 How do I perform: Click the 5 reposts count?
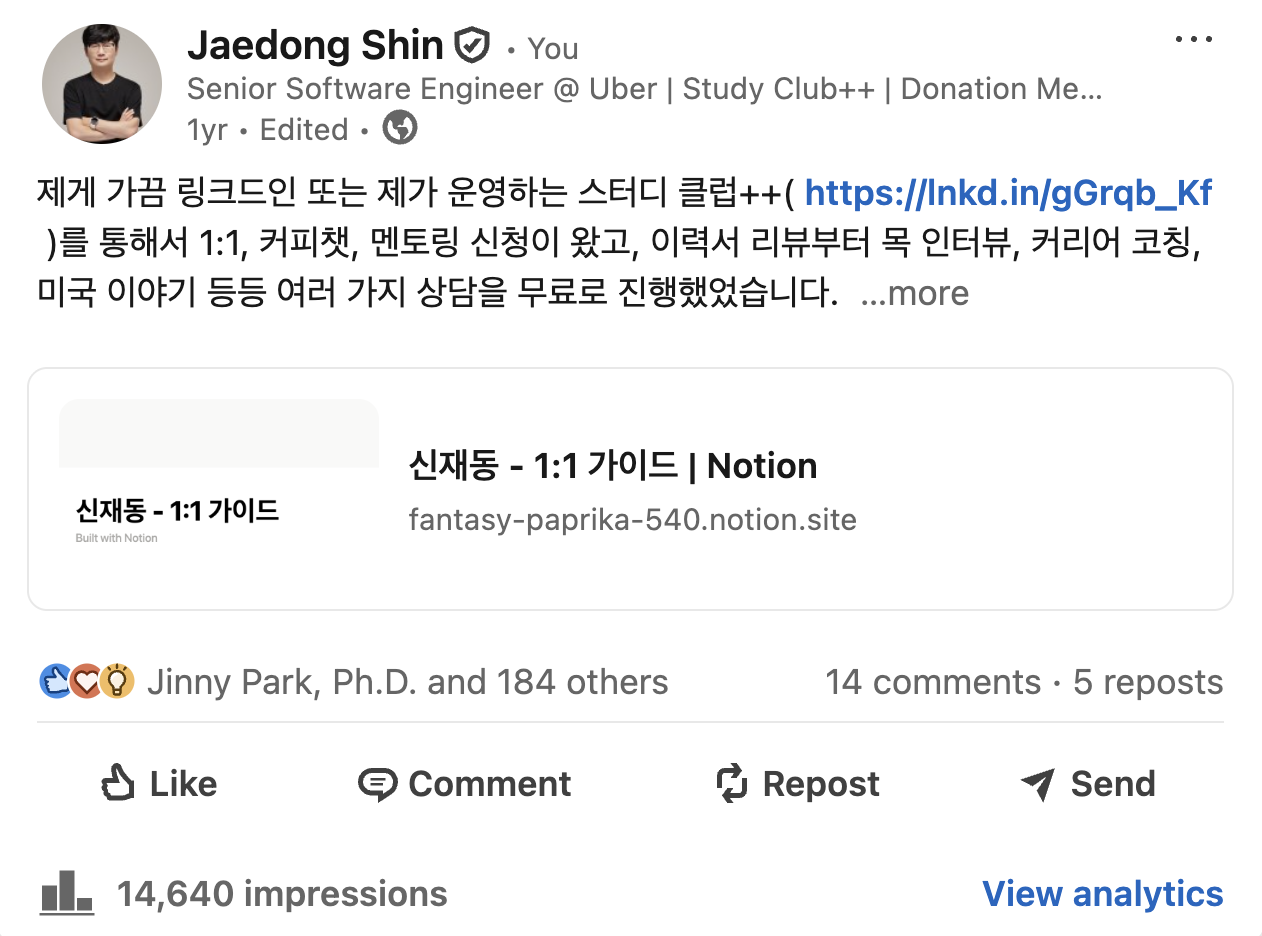pyautogui.click(x=1146, y=681)
